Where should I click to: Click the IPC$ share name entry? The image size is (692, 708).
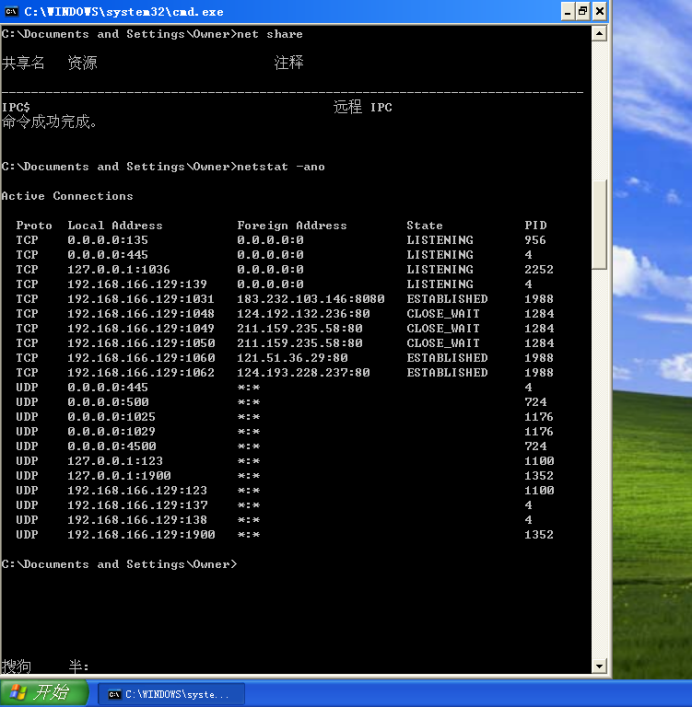click(16, 107)
